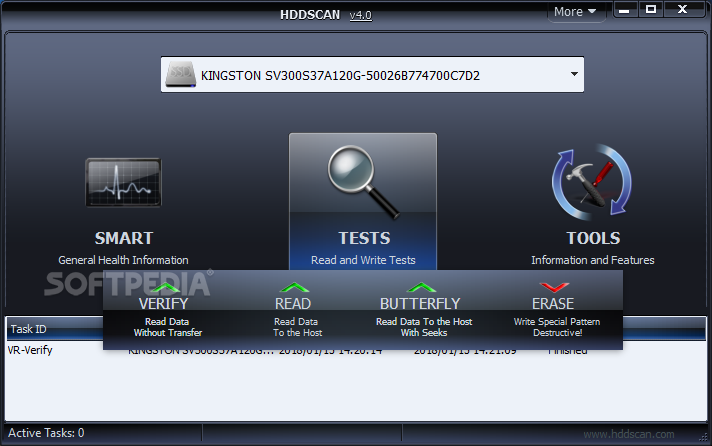Click the SMART label text
The height and width of the screenshot is (446, 712).
coord(124,238)
